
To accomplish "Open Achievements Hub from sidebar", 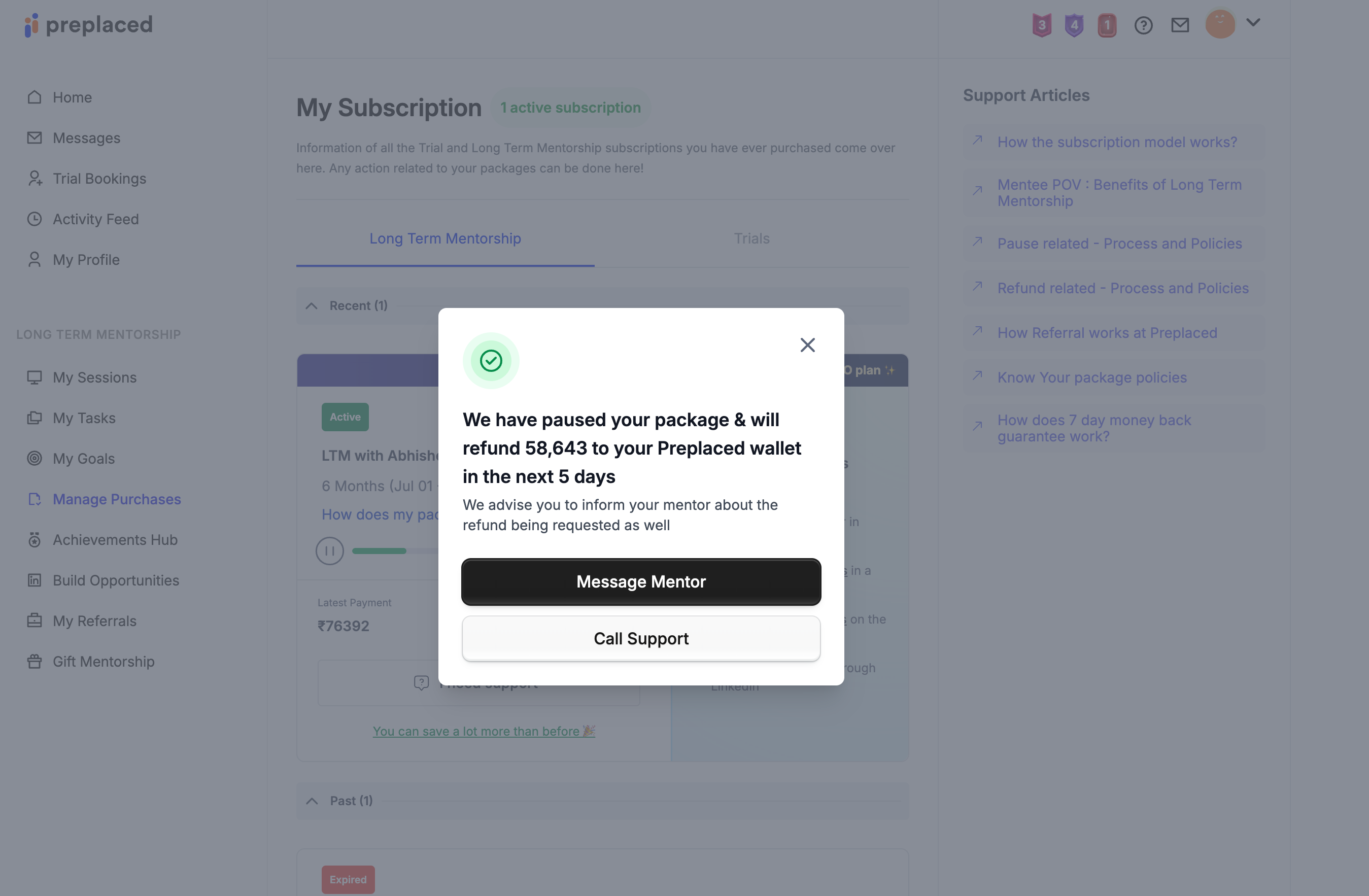I will click(x=115, y=540).
